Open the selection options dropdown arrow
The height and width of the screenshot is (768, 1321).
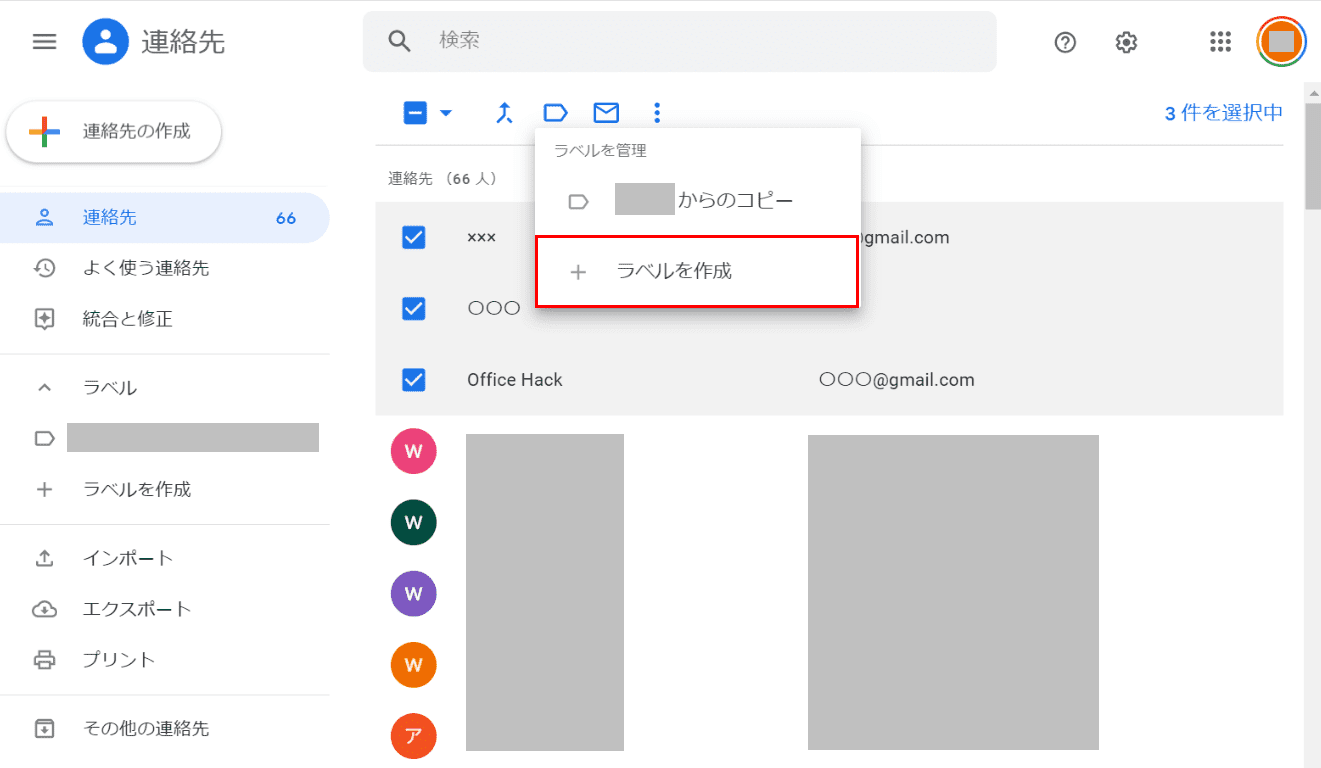(446, 113)
